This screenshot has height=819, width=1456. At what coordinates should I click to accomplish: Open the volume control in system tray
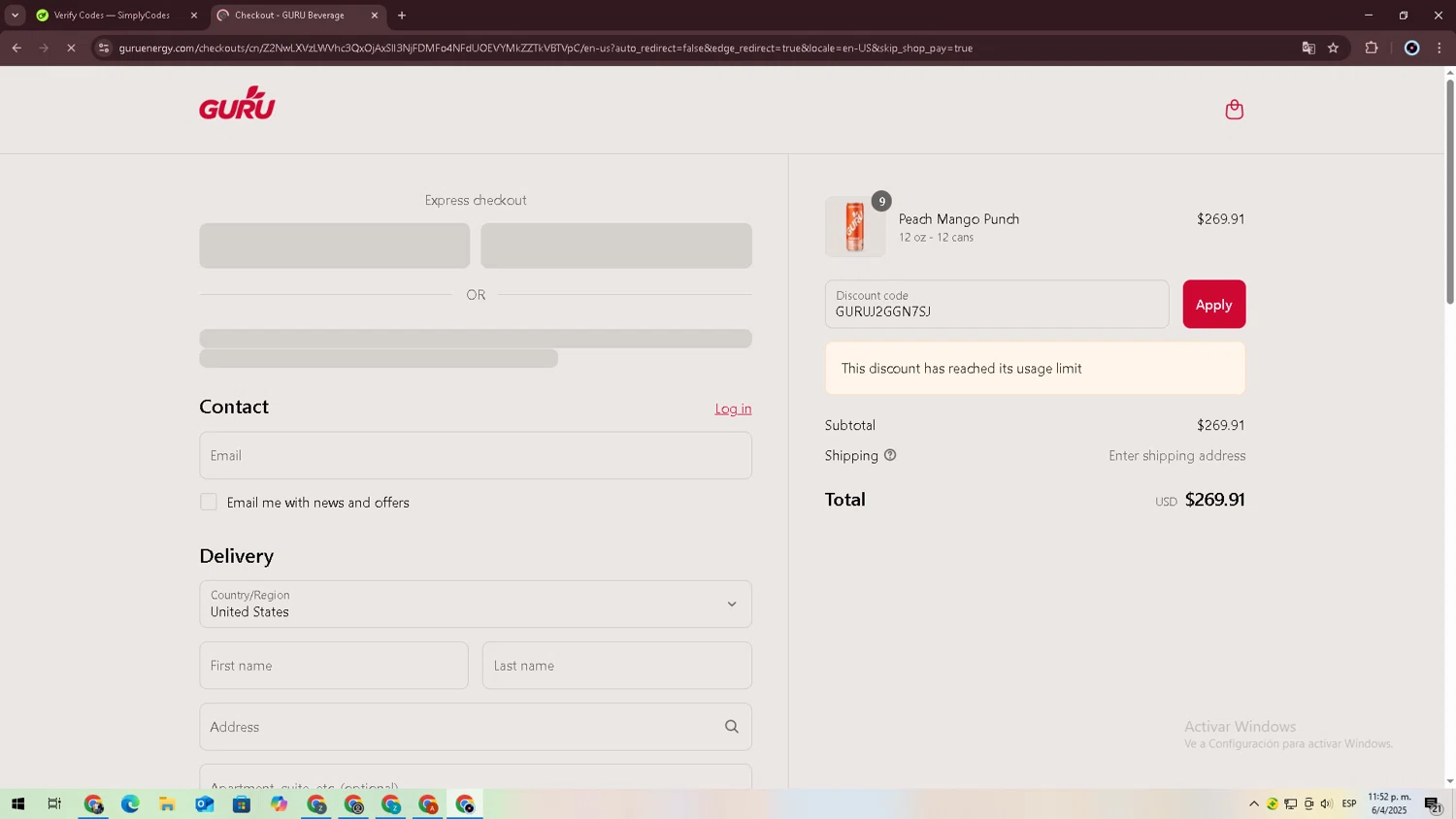pos(1326,803)
